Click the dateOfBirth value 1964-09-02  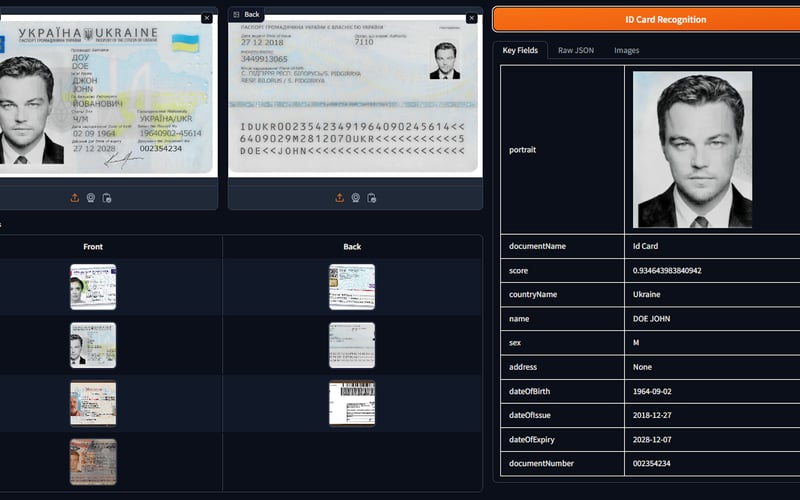point(652,391)
